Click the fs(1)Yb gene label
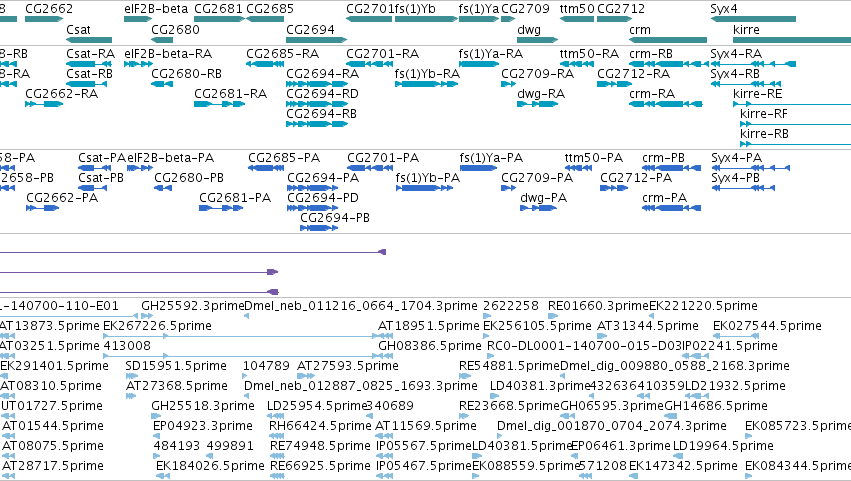Viewport: 851px width, 481px height. (x=415, y=9)
